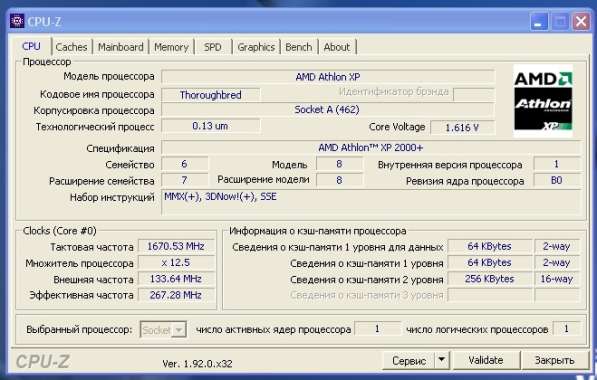The image size is (597, 380).
Task: Click the core revision B0 value
Action: point(557,180)
